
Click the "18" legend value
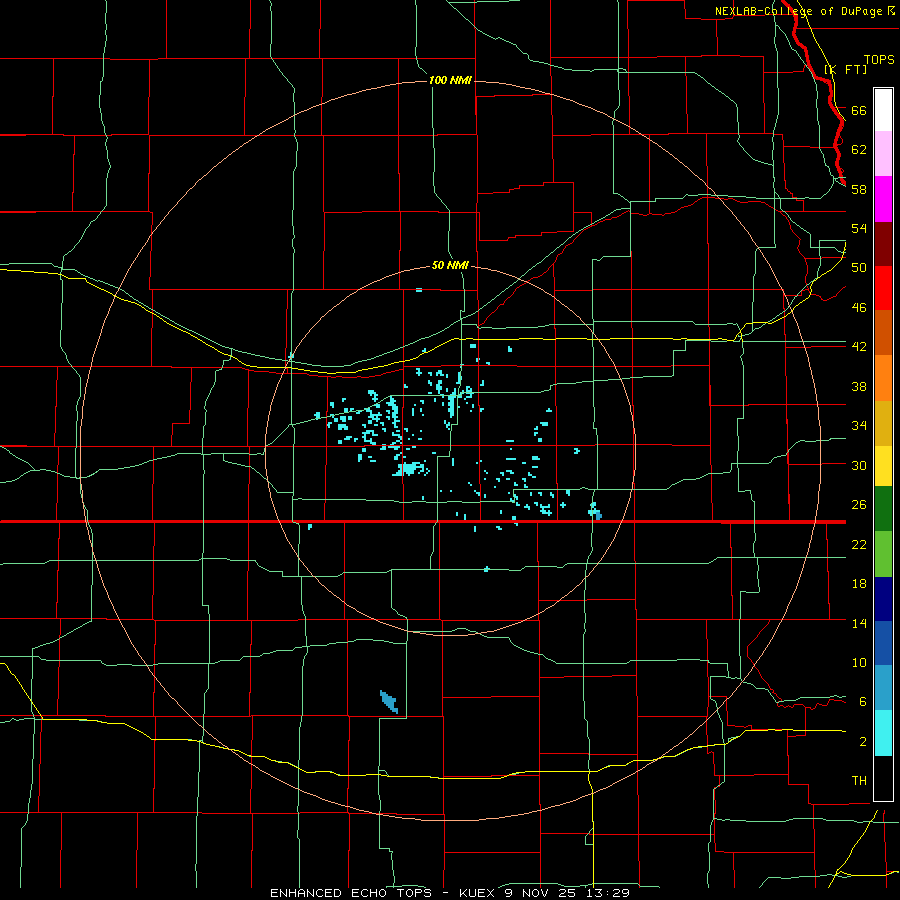click(x=859, y=584)
